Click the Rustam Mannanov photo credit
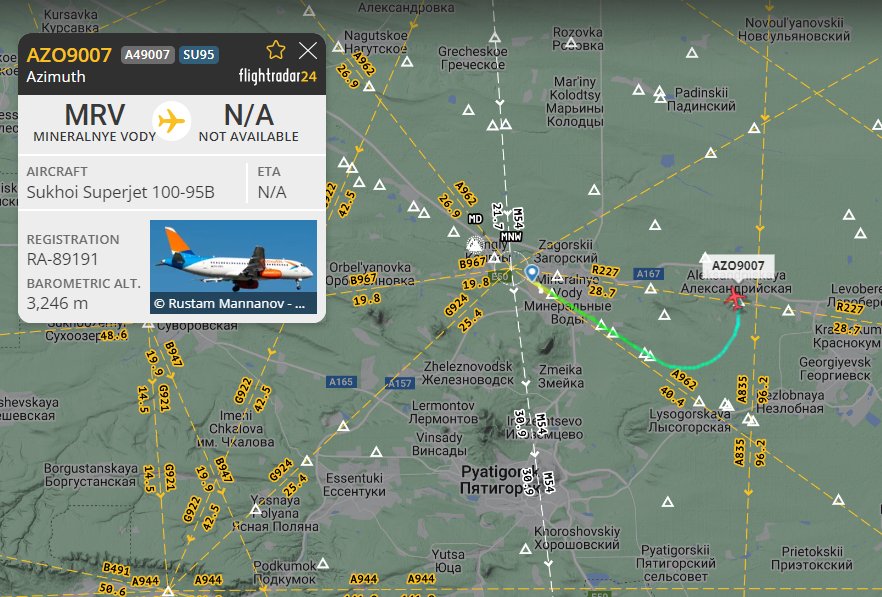The image size is (882, 597). click(229, 304)
